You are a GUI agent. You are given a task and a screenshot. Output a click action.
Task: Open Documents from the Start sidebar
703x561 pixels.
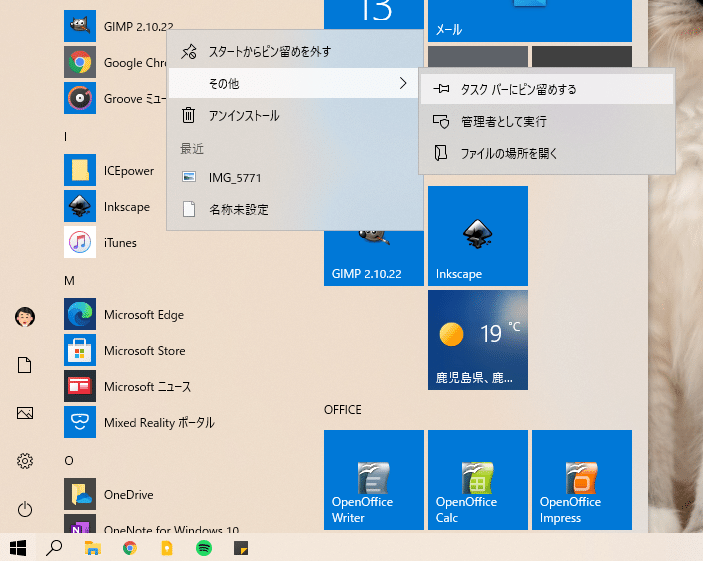(x=25, y=365)
